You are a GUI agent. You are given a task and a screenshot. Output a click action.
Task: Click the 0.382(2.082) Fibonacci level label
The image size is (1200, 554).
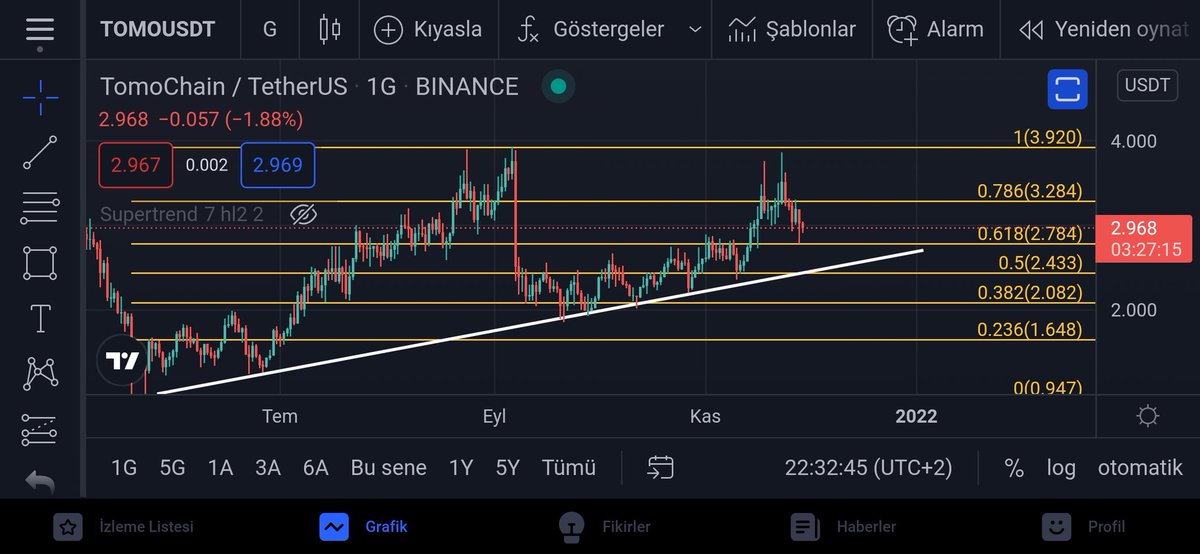pos(1029,293)
